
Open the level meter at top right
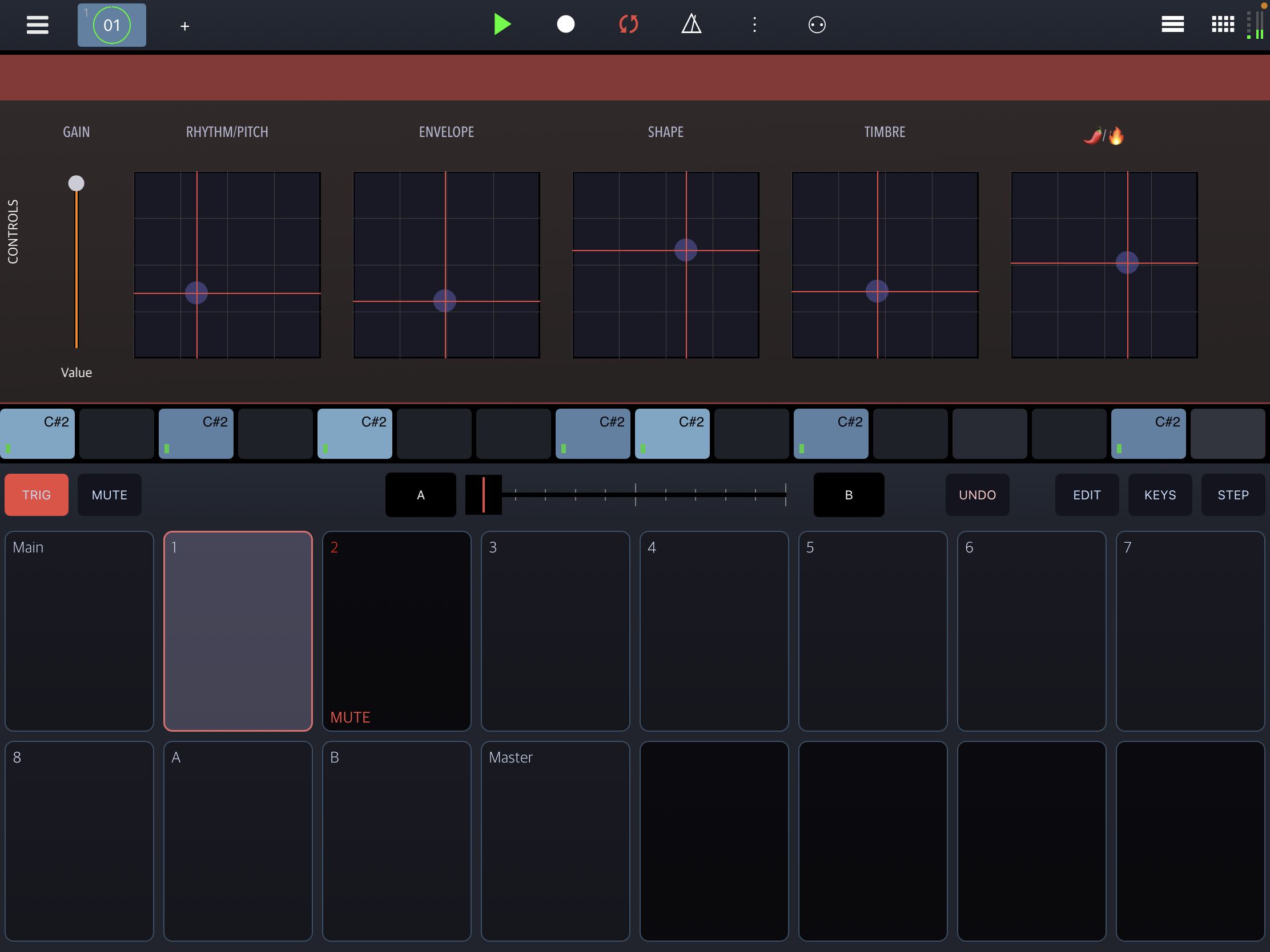[1256, 25]
